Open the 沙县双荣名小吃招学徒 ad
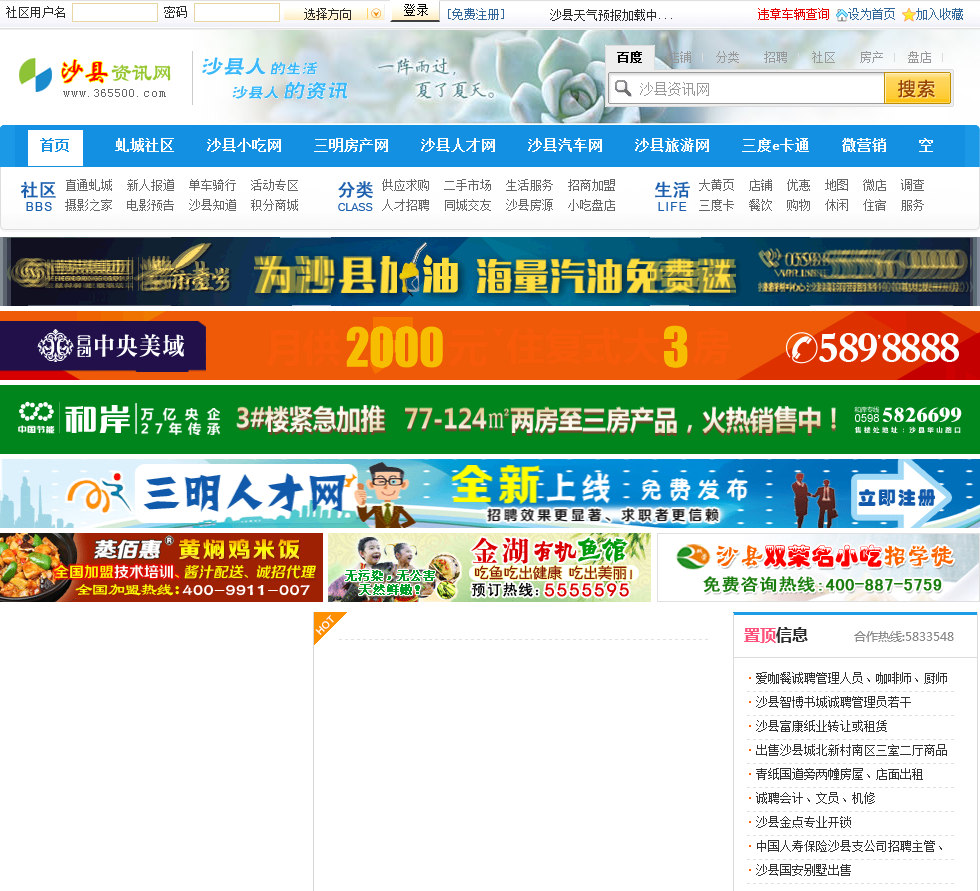Image resolution: width=980 pixels, height=891 pixels. point(818,567)
